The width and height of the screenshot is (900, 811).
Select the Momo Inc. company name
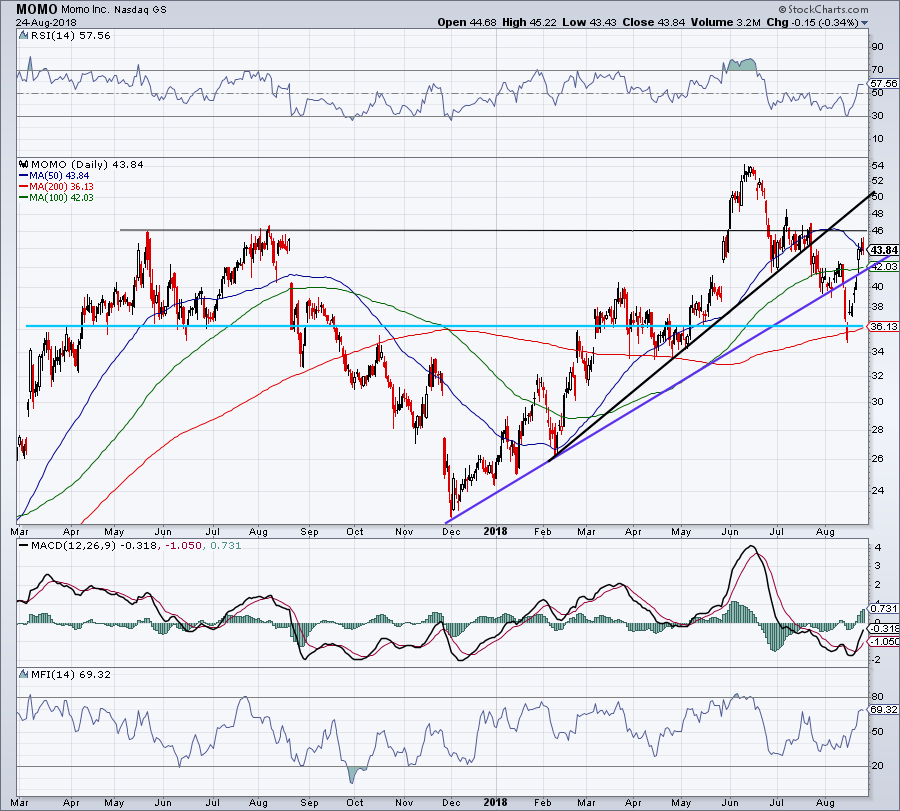(x=86, y=10)
